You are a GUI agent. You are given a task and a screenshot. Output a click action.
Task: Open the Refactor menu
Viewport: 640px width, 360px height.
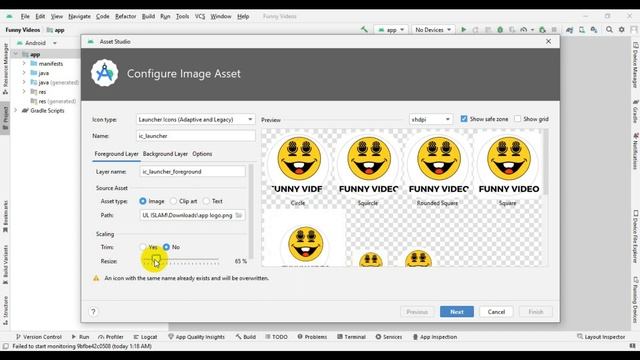[125, 16]
